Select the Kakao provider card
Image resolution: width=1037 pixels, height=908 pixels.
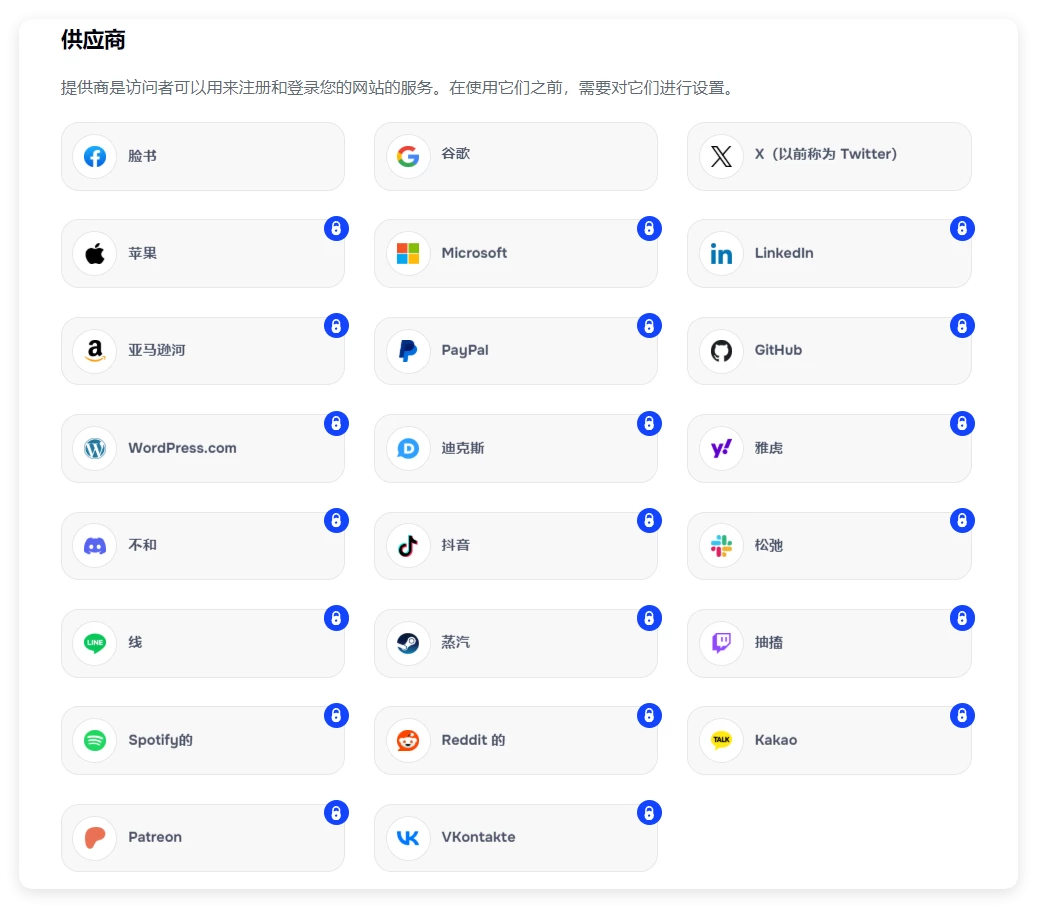point(828,741)
